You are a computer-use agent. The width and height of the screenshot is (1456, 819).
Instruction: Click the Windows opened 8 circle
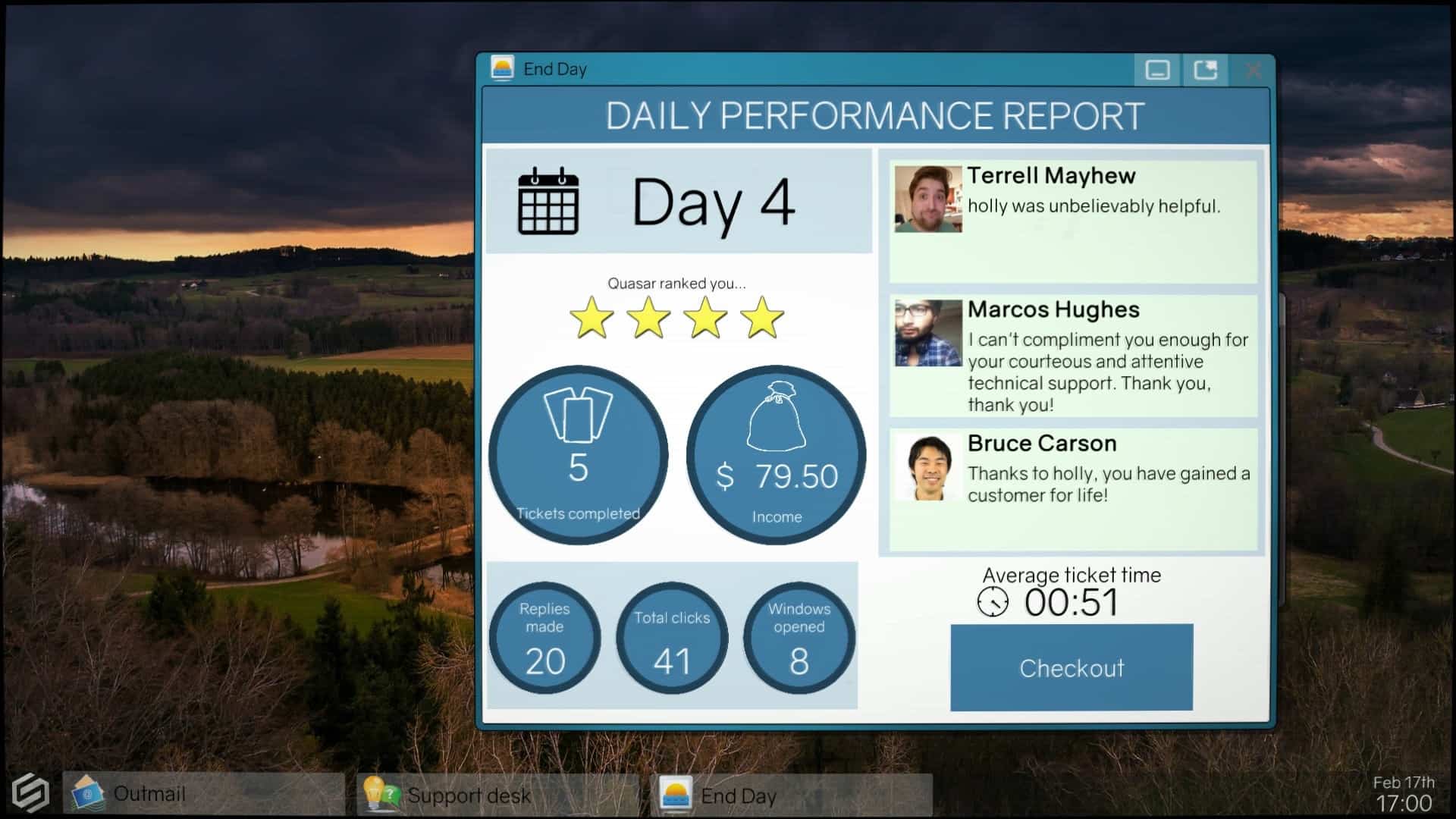799,638
